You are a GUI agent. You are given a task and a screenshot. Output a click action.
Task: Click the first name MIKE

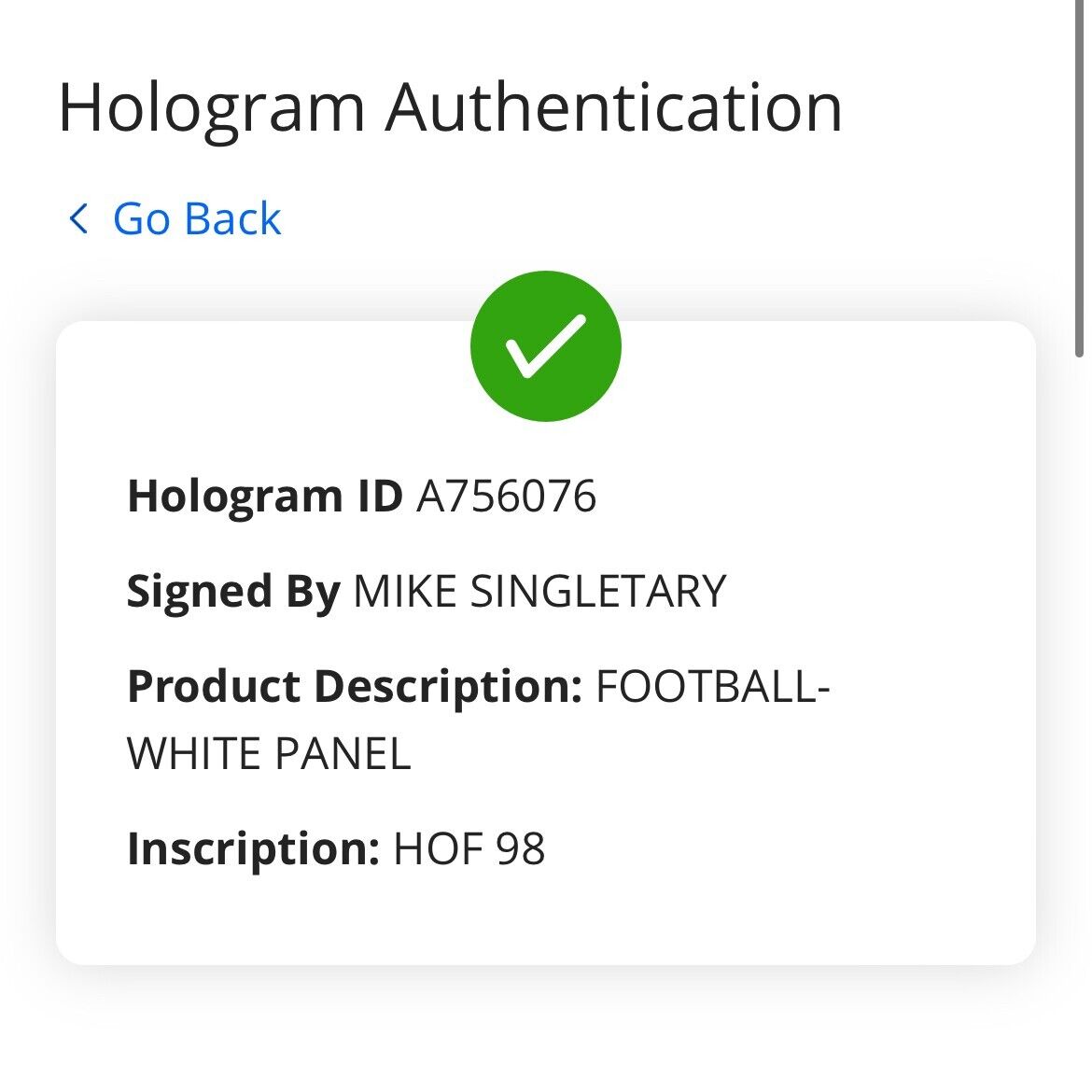405,591
